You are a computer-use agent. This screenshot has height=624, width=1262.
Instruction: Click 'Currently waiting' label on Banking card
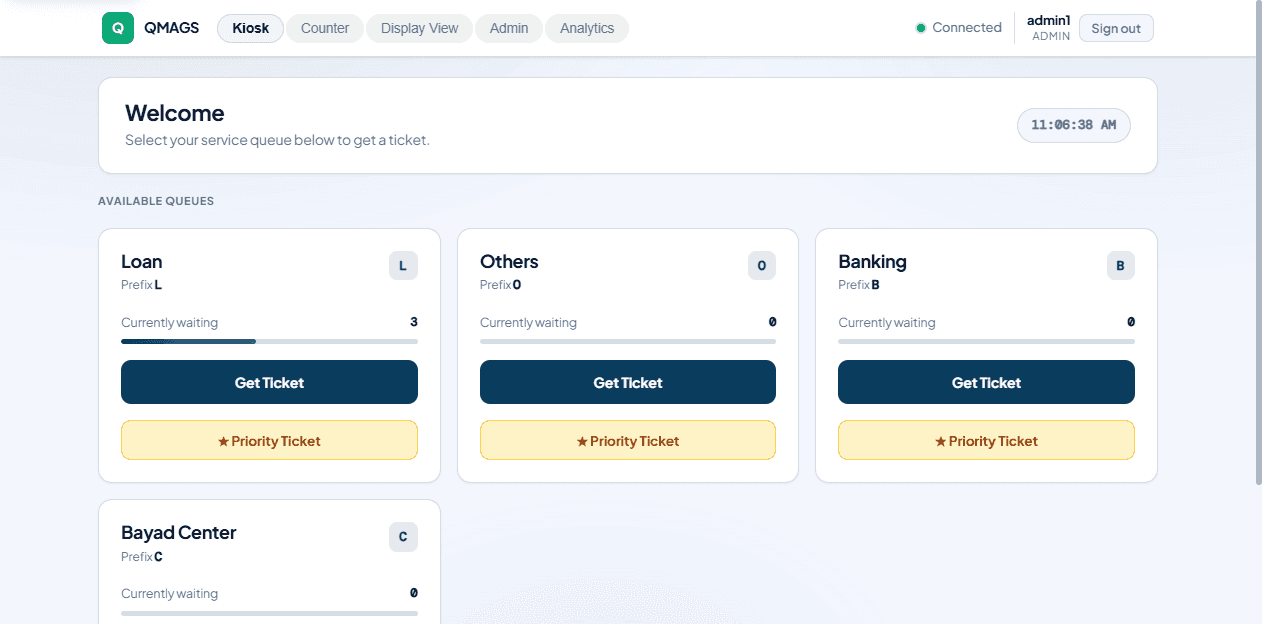[x=887, y=322]
